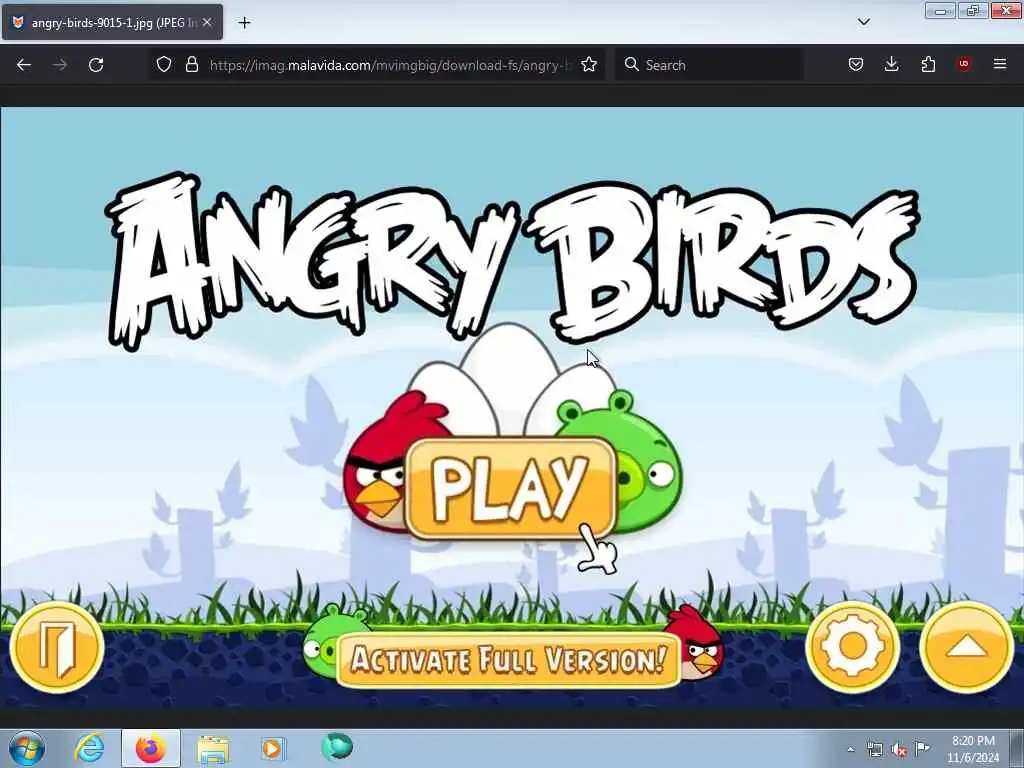
Task: Click the up arrow round button
Action: pos(967,648)
